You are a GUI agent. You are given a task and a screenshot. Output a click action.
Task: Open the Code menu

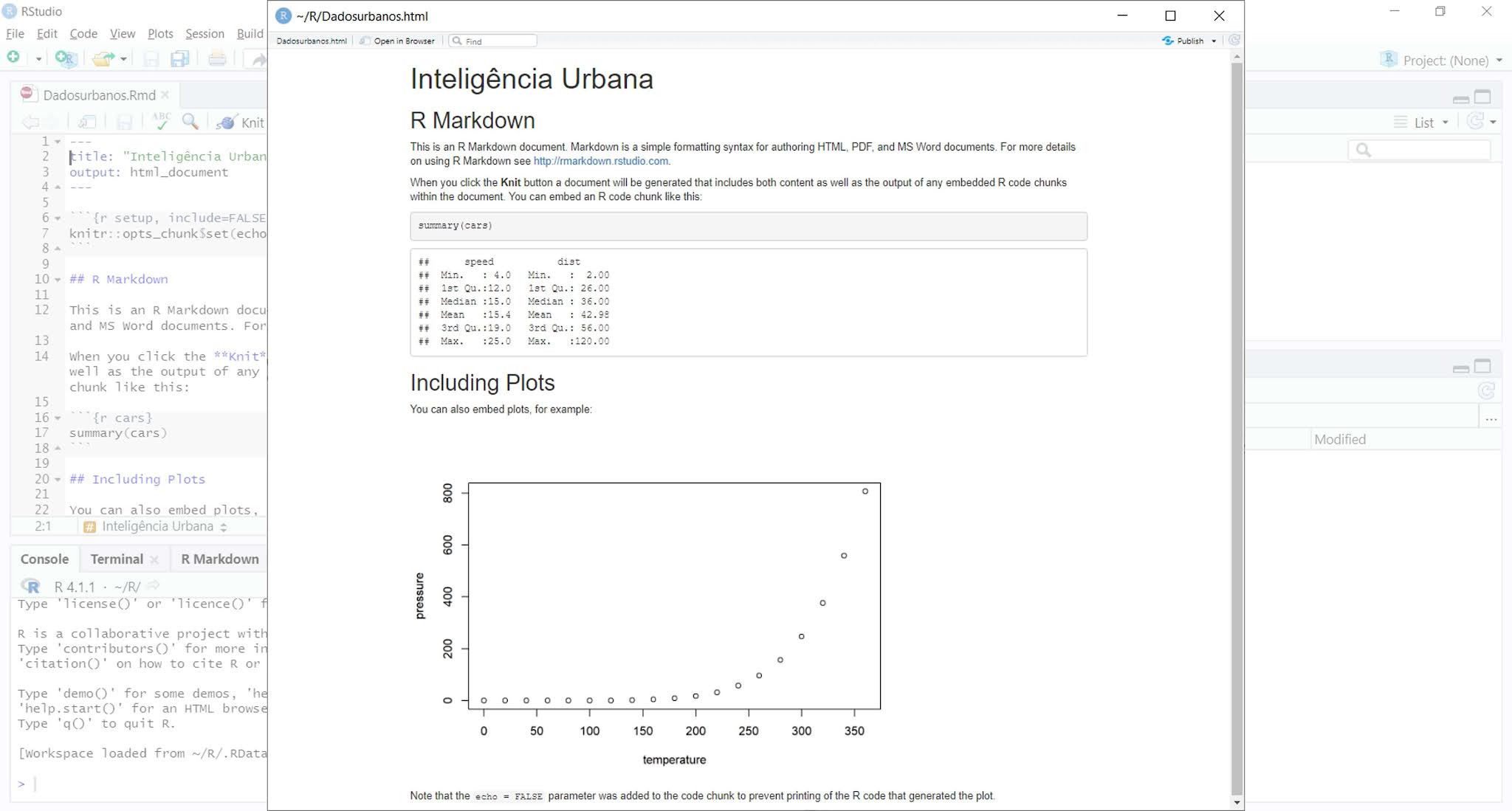click(83, 33)
